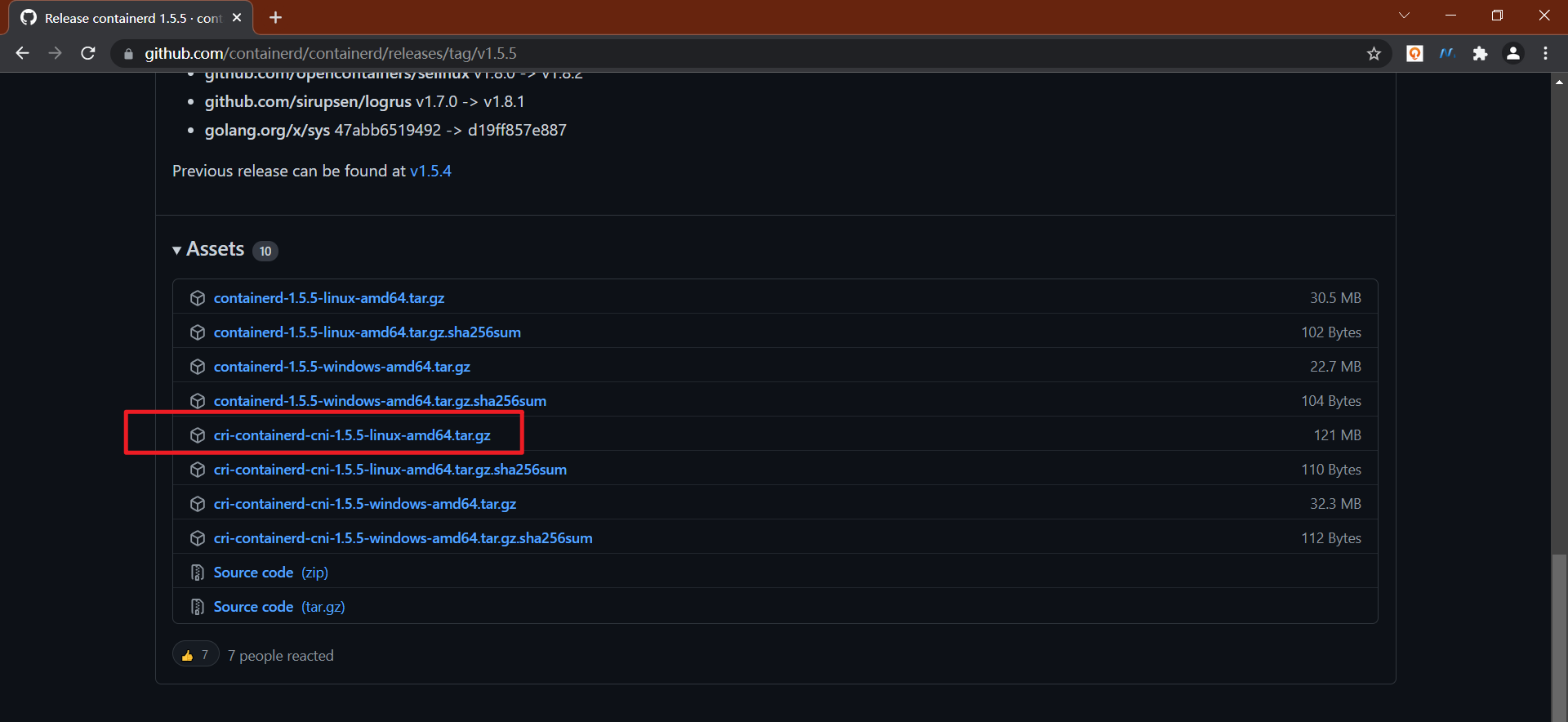Screen dimensions: 1568x722
Task: Open the Chrome three-dot menu
Action: [x=1545, y=53]
